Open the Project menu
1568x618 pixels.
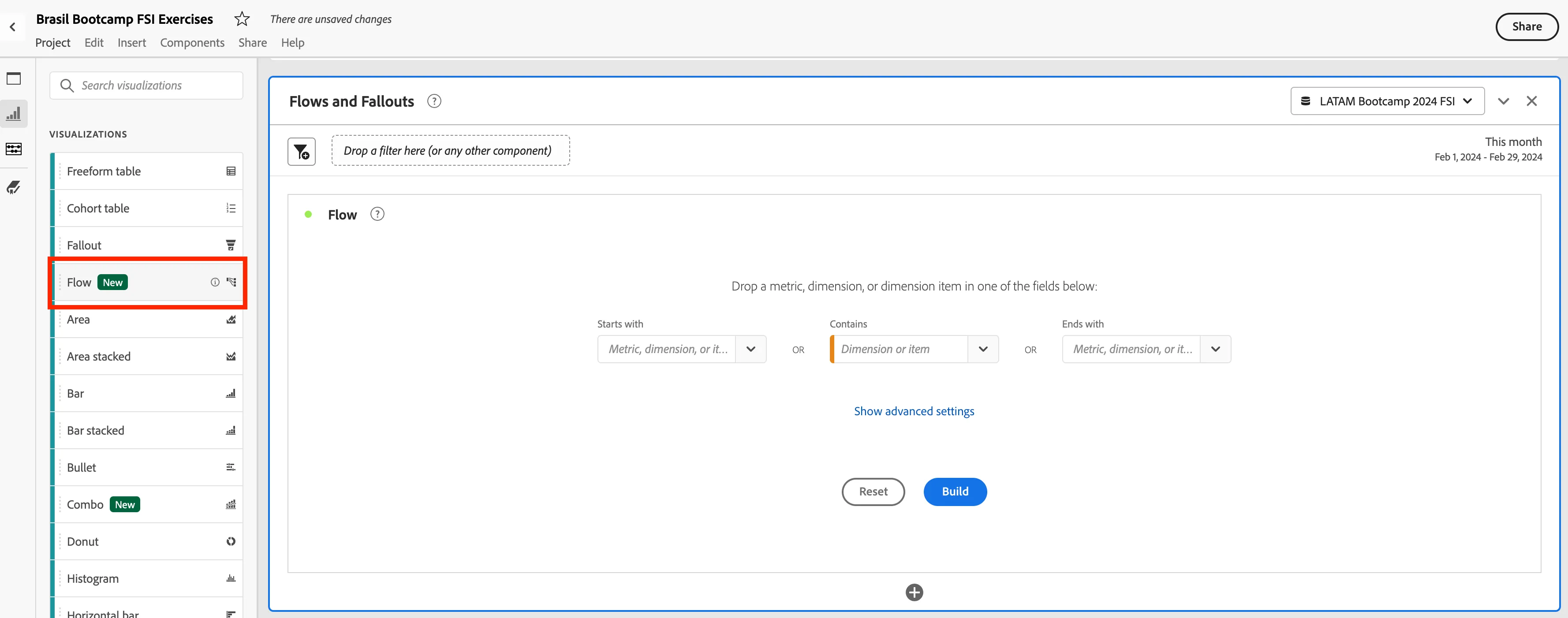[x=53, y=43]
